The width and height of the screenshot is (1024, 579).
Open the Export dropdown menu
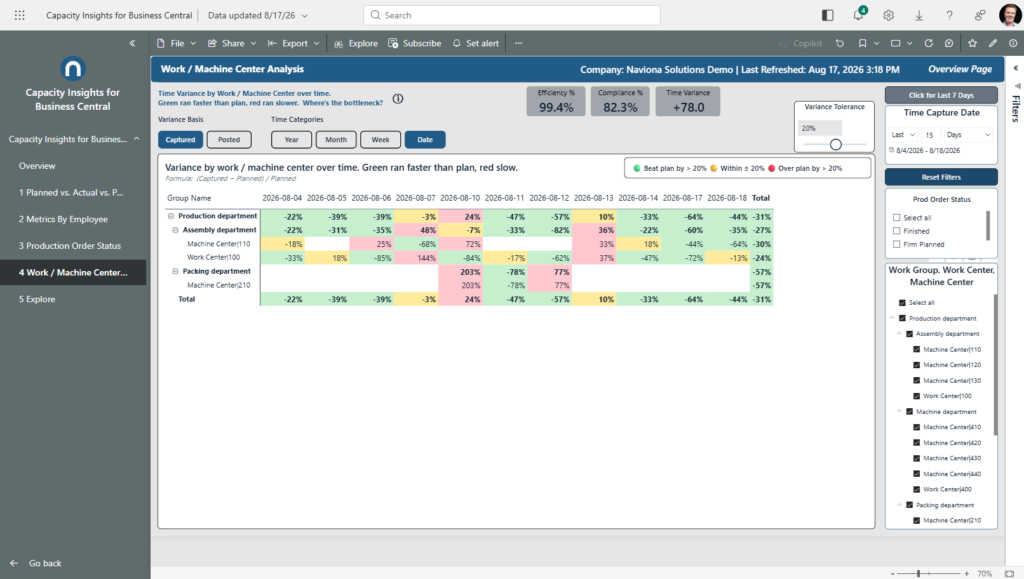(293, 43)
